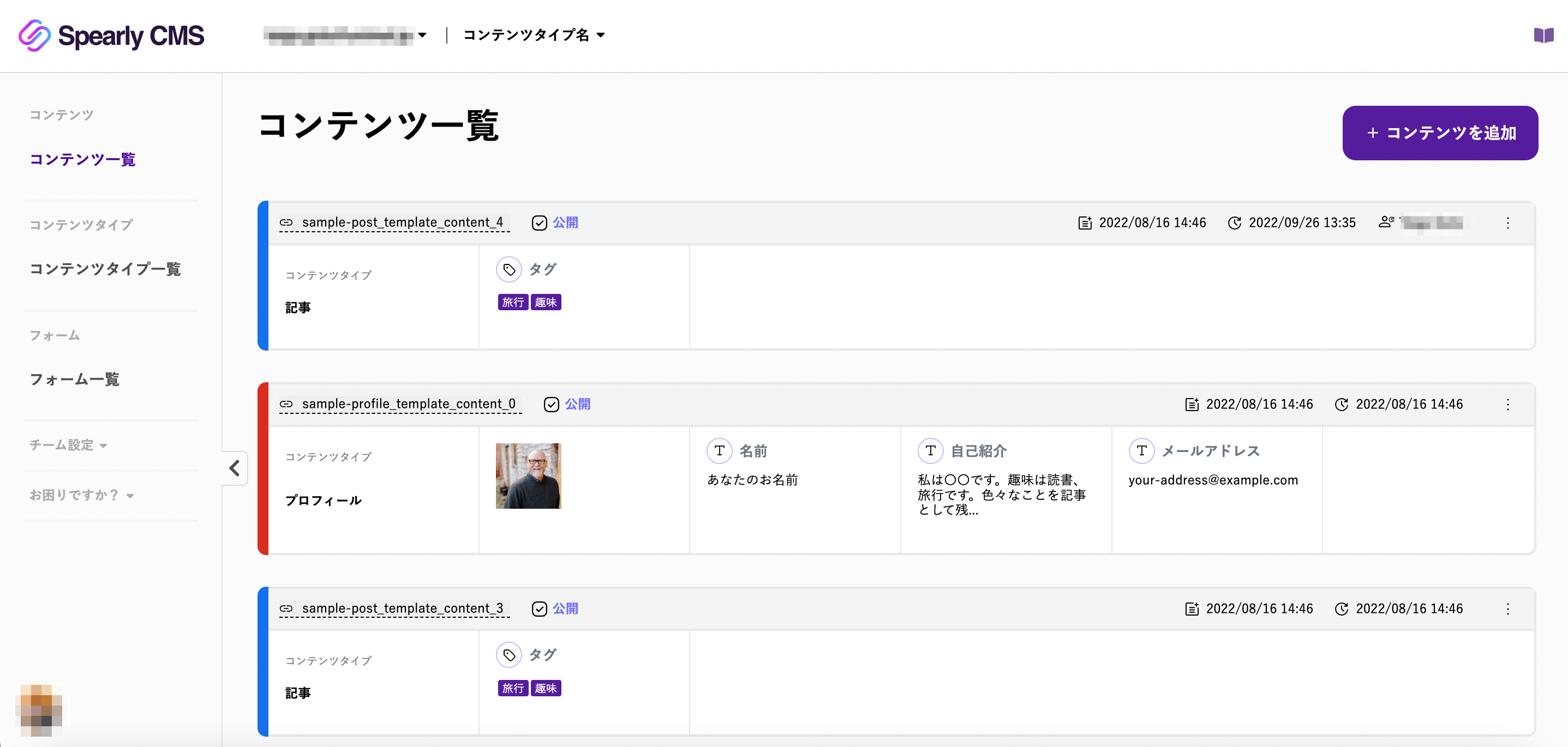This screenshot has height=747, width=1568.
Task: Collapse the sidebar with the chevron arrow
Action: click(235, 468)
